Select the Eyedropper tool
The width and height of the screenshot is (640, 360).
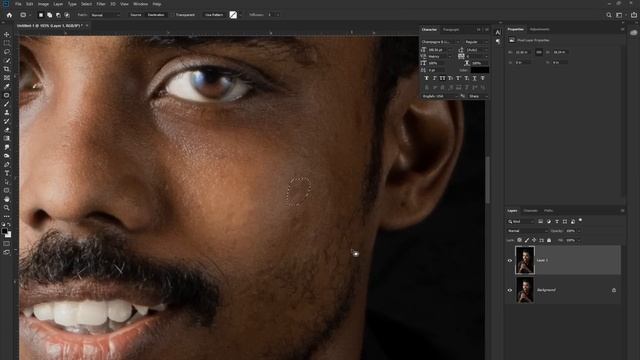tap(7, 87)
